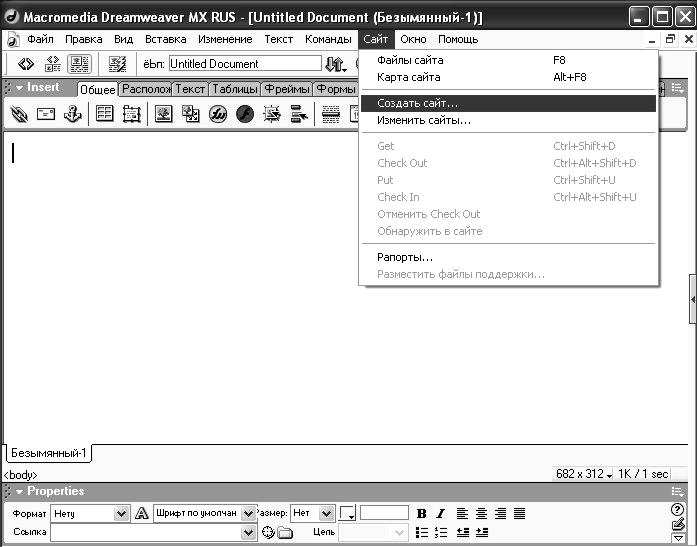Select the body tag selector
Screen dimensions: 697x547
tap(20, 475)
